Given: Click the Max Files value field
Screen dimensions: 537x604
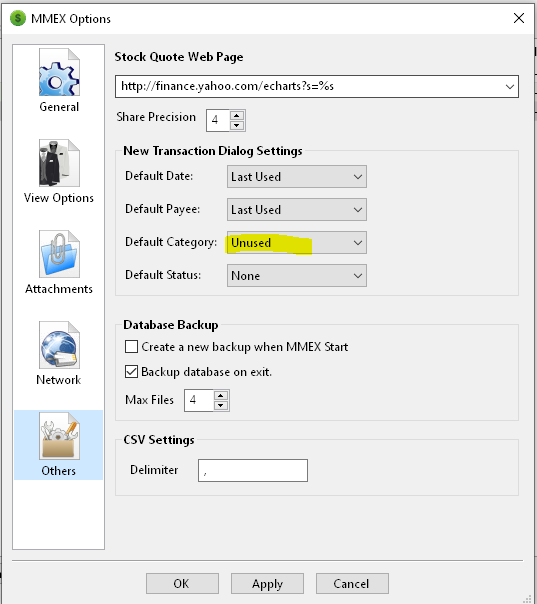Looking at the screenshot, I should [x=198, y=400].
